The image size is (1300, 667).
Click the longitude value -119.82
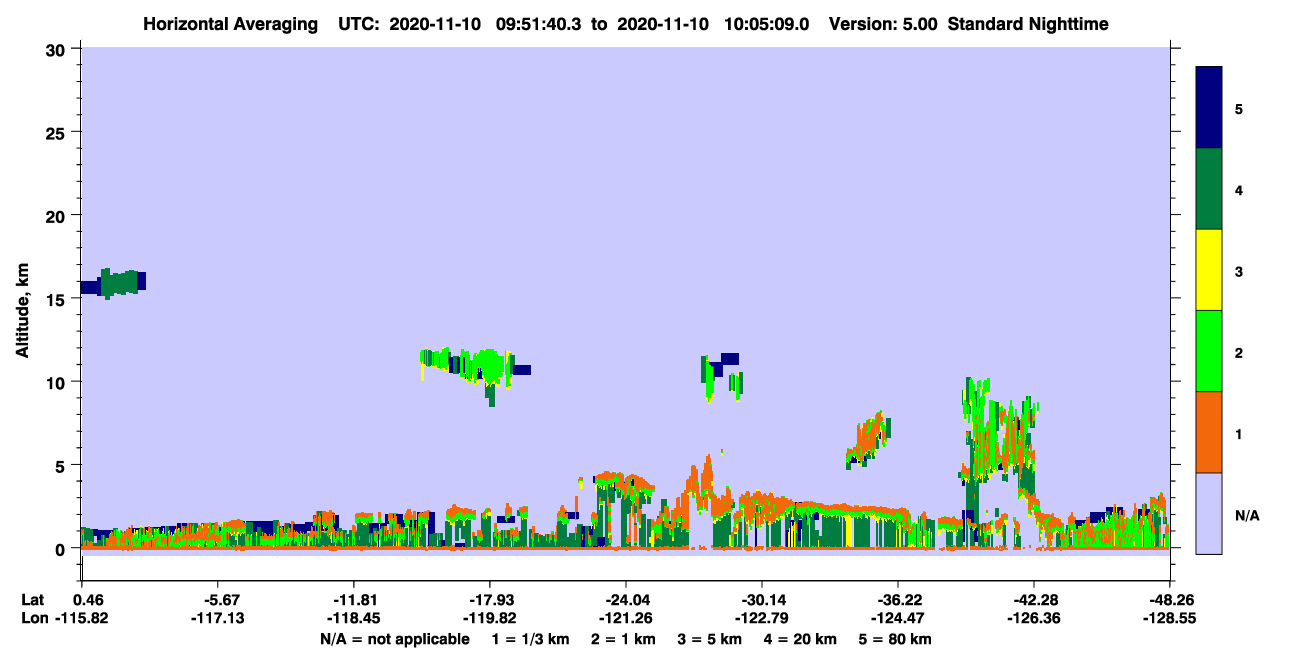490,618
